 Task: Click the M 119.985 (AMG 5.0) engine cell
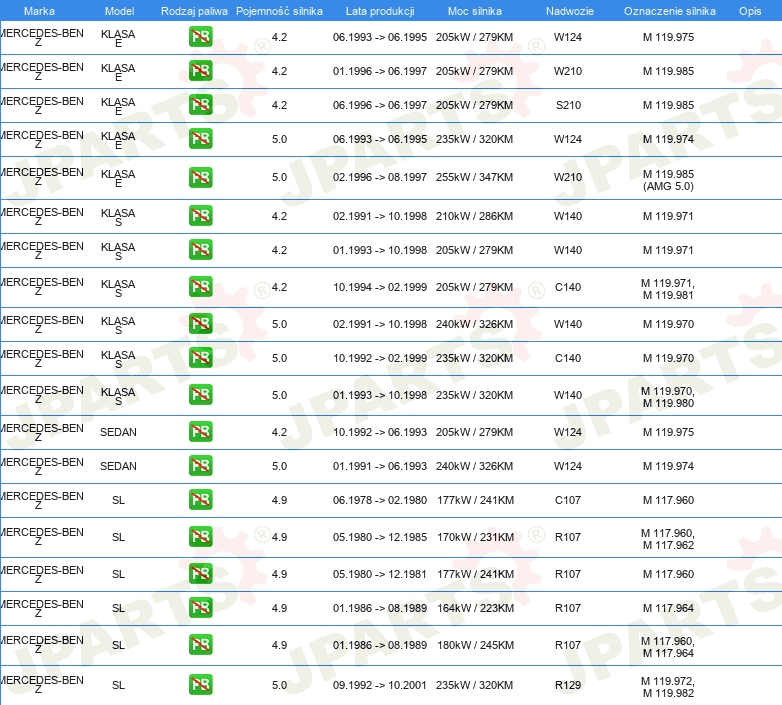coord(668,177)
